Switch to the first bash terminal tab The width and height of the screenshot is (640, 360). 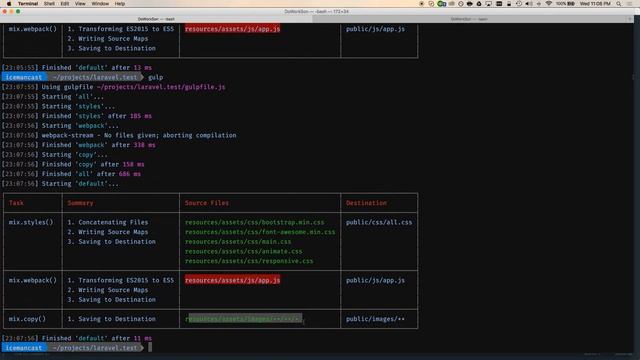[x=156, y=19]
